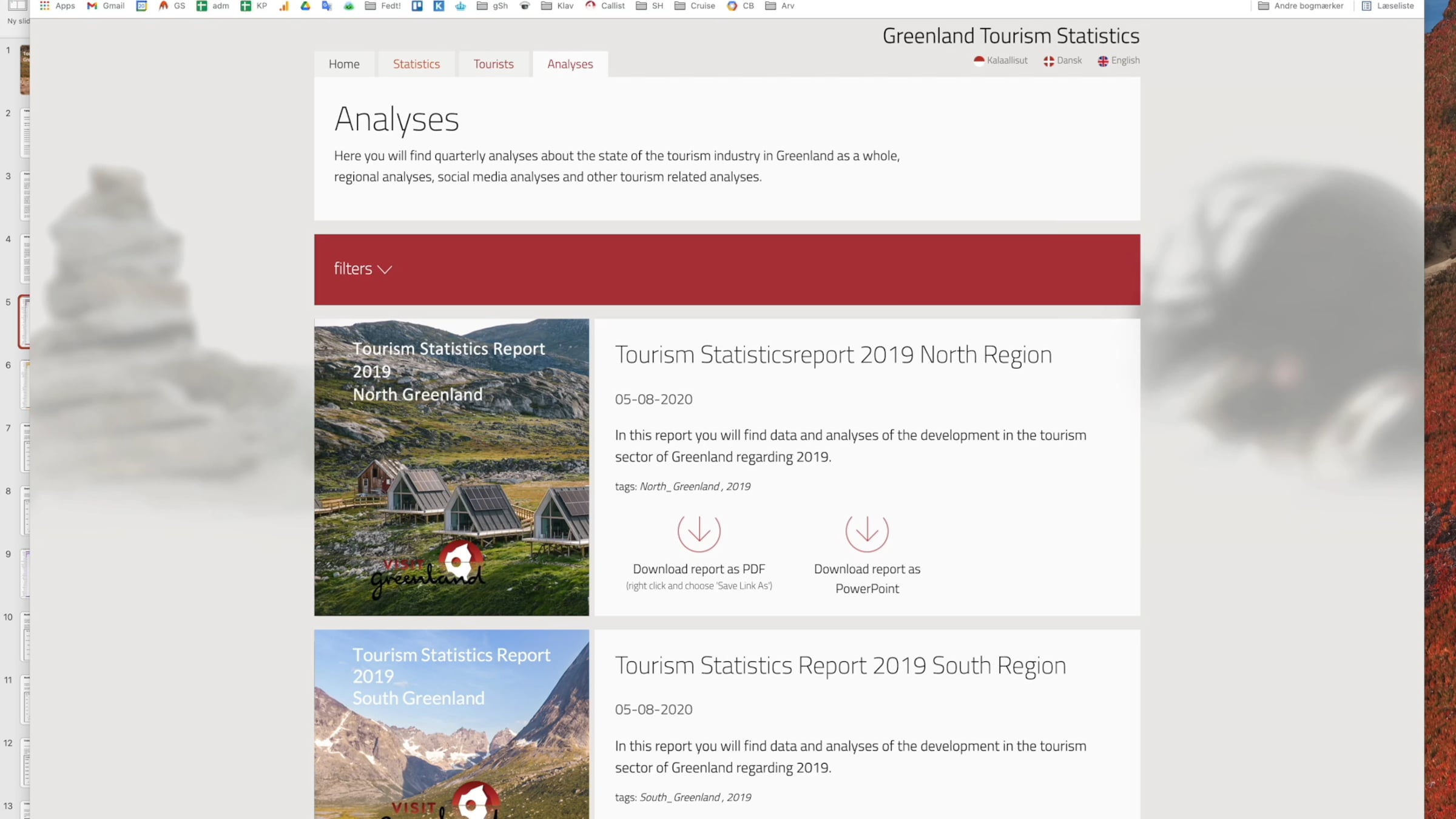
Task: Open the Google Drive bookmark icon
Action: click(305, 6)
